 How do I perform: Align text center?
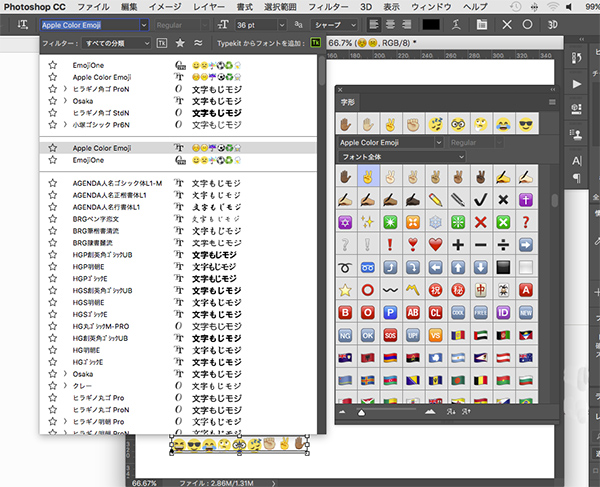tap(390, 25)
